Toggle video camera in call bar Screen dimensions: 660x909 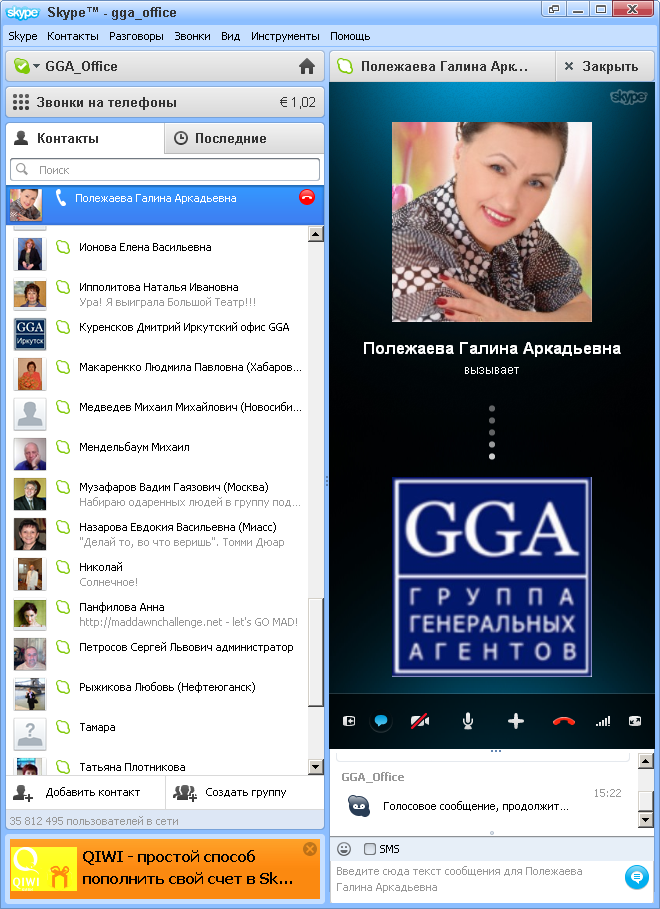point(420,721)
